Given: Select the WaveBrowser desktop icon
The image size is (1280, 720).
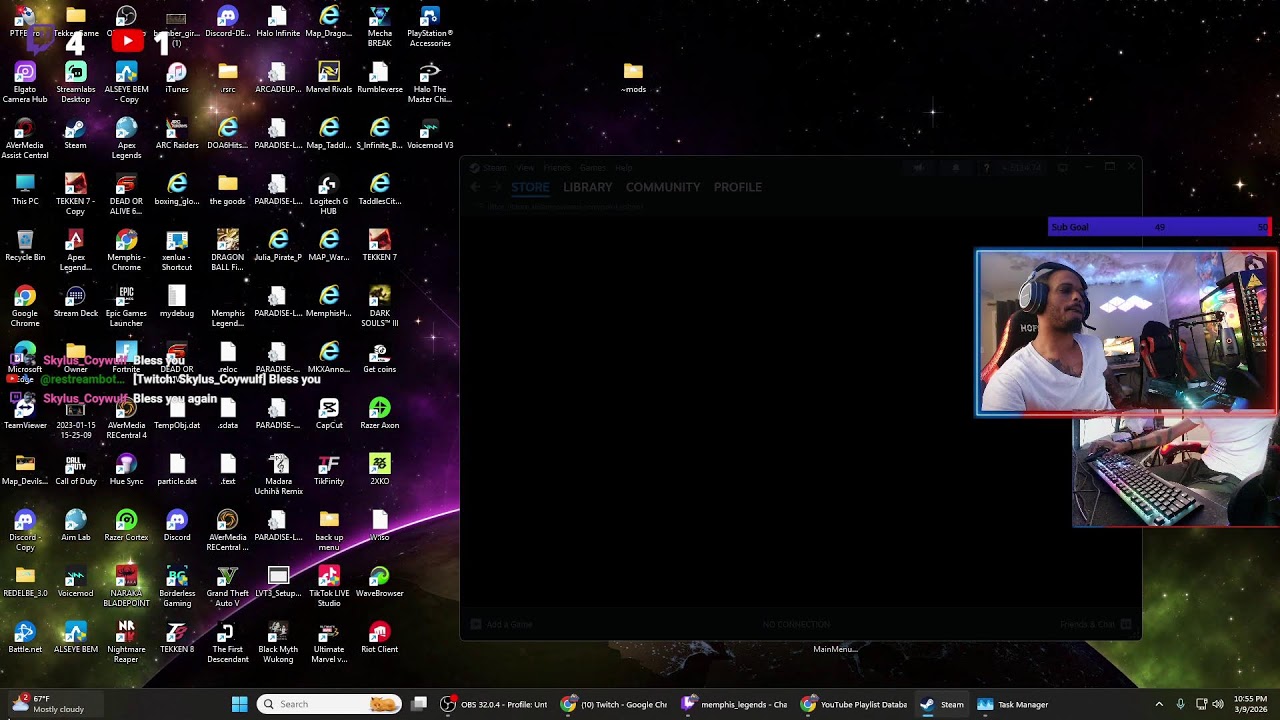Looking at the screenshot, I should (379, 582).
